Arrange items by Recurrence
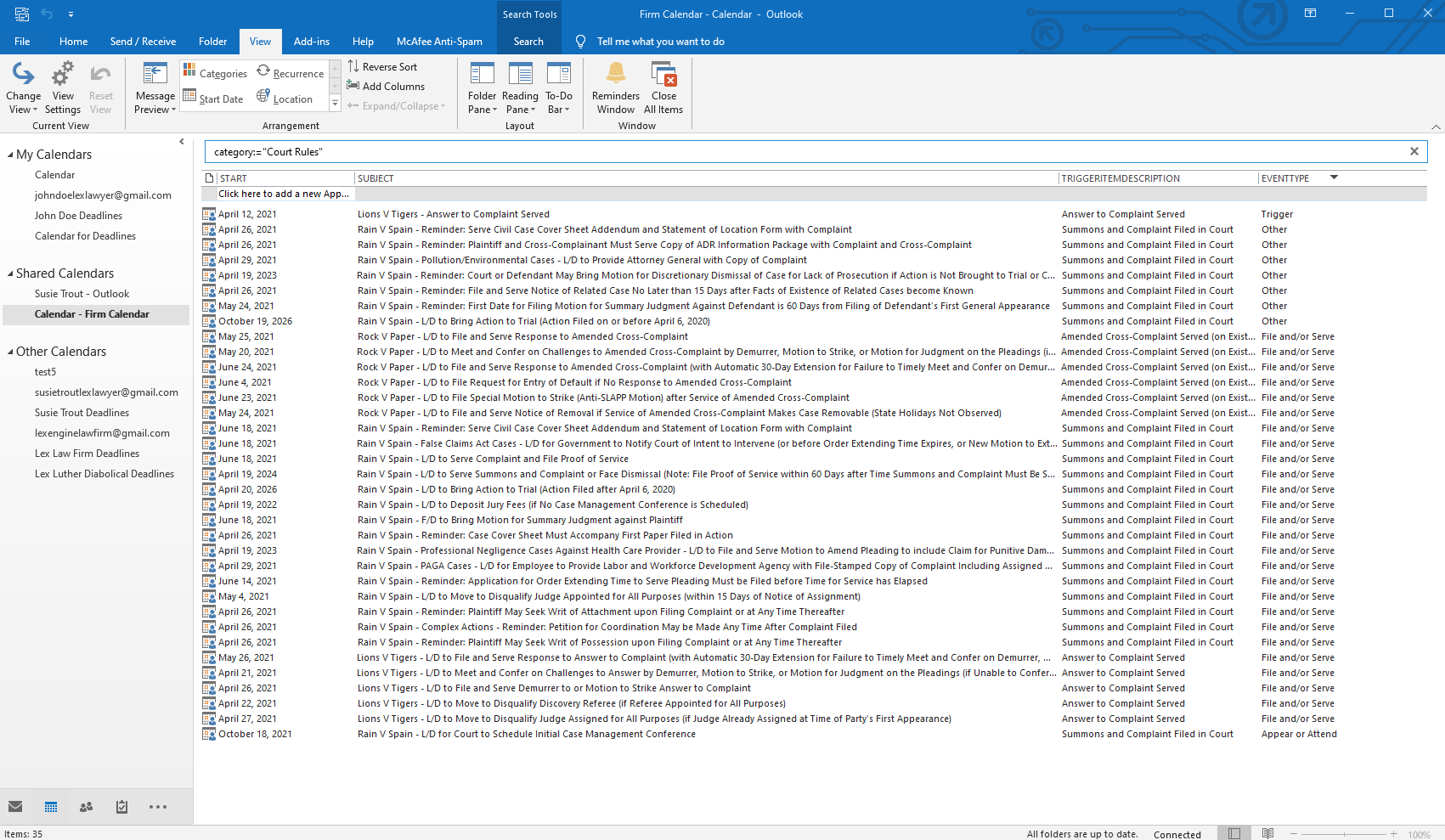Image resolution: width=1445 pixels, height=840 pixels. [x=291, y=73]
